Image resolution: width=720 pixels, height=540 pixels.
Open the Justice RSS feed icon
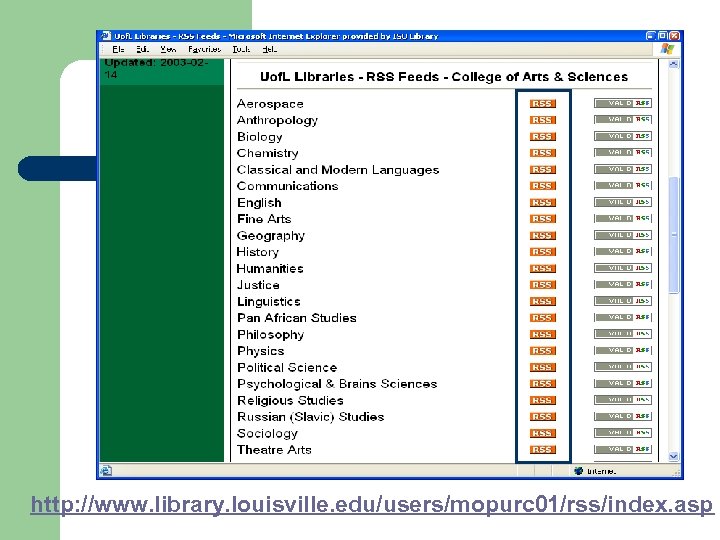[x=542, y=285]
